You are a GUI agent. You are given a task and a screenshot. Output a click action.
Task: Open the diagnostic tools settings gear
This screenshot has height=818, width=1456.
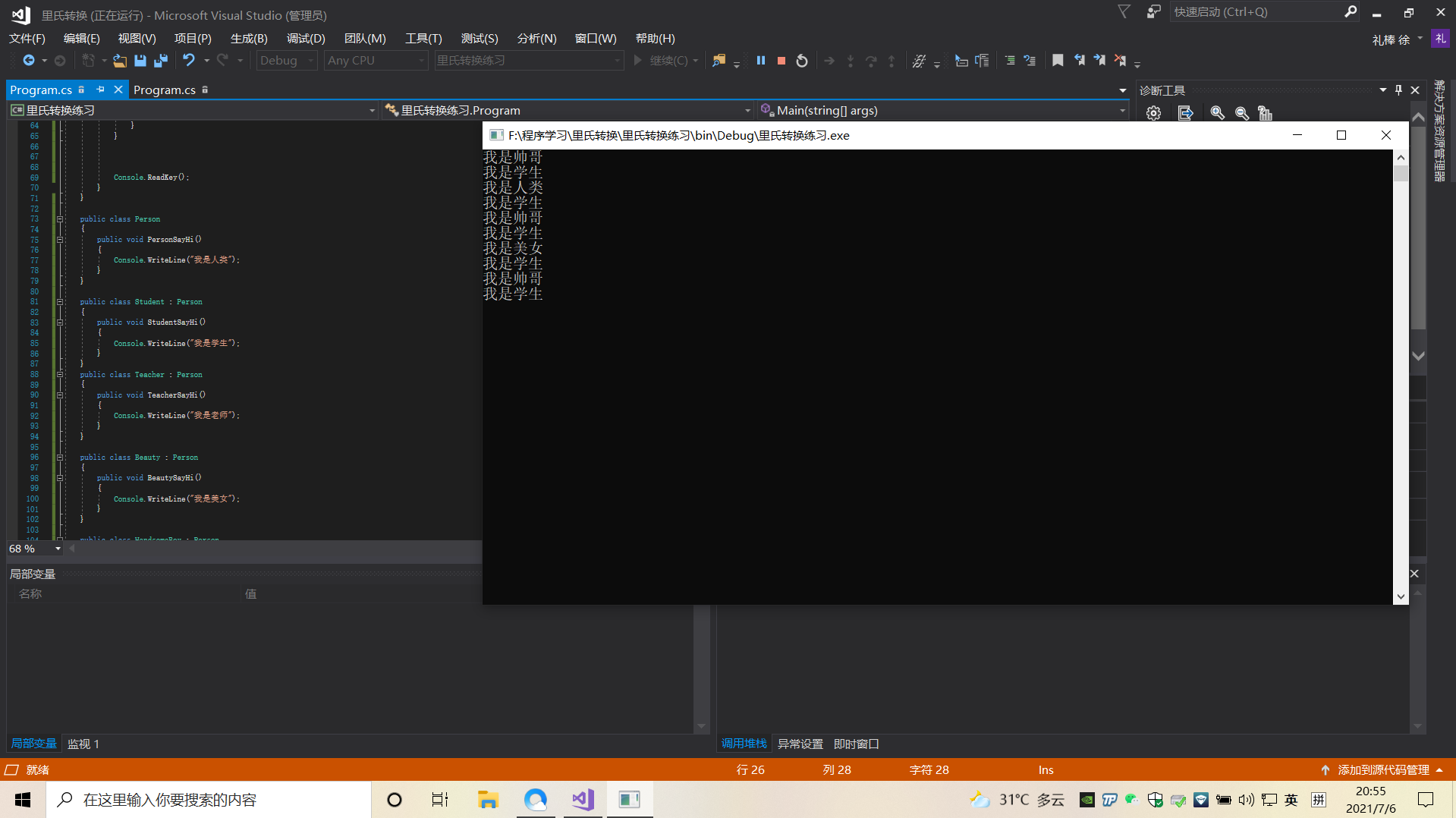[x=1153, y=113]
